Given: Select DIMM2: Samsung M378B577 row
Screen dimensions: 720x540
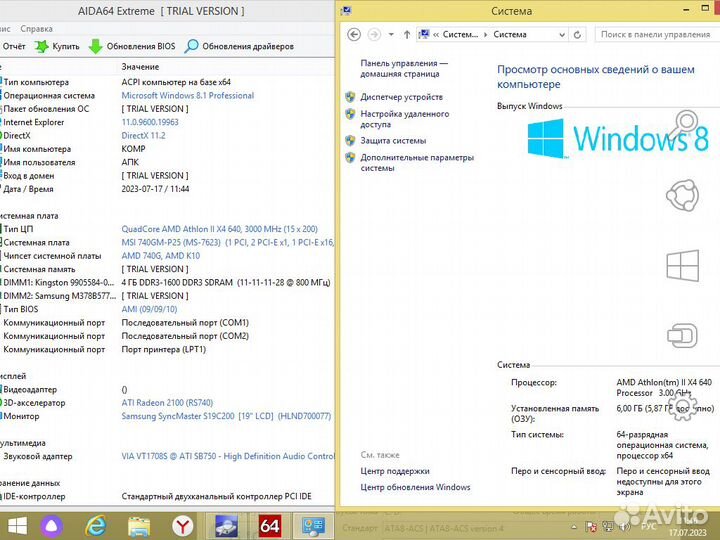Looking at the screenshot, I should [x=167, y=296].
